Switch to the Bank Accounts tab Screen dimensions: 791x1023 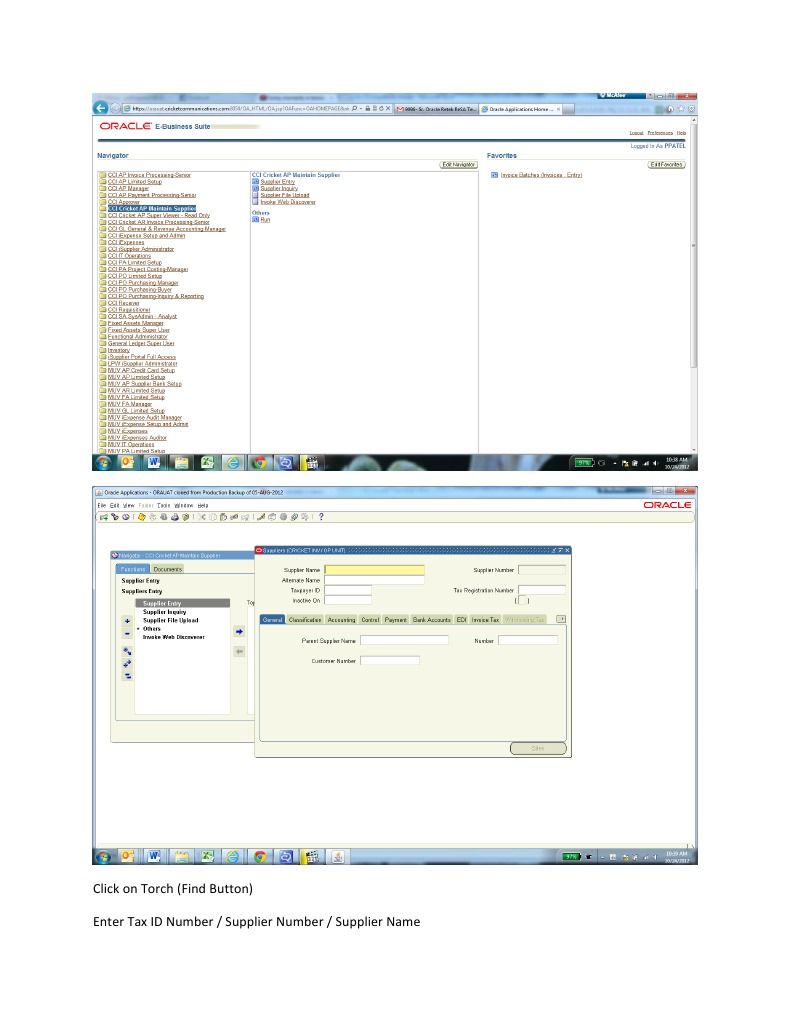point(431,620)
